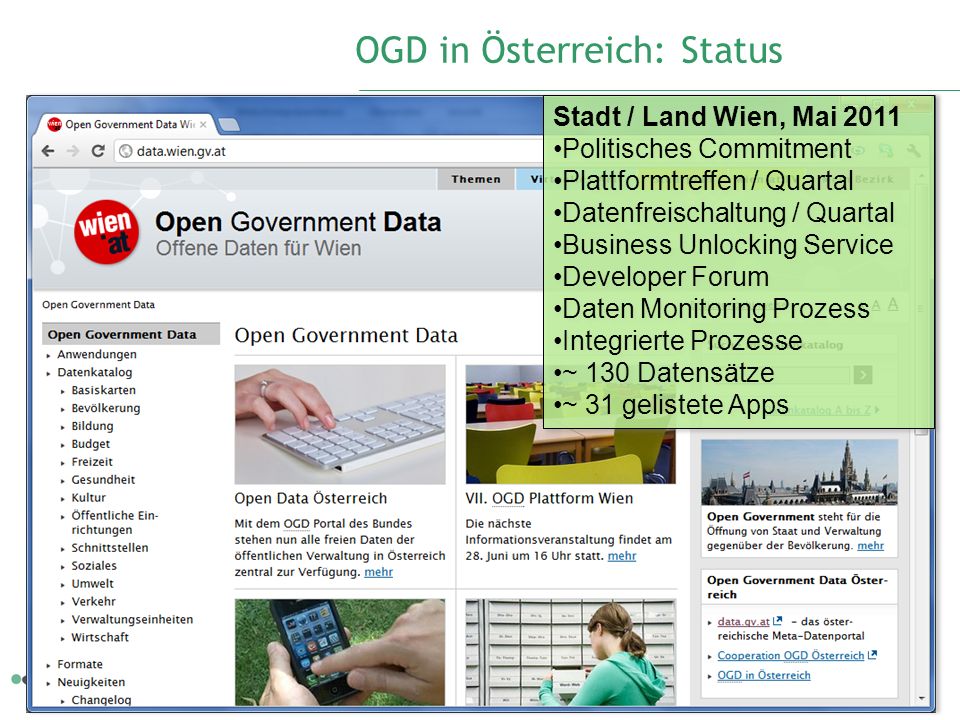The image size is (960, 720).
Task: Select the Soziales category
Action: coord(94,566)
